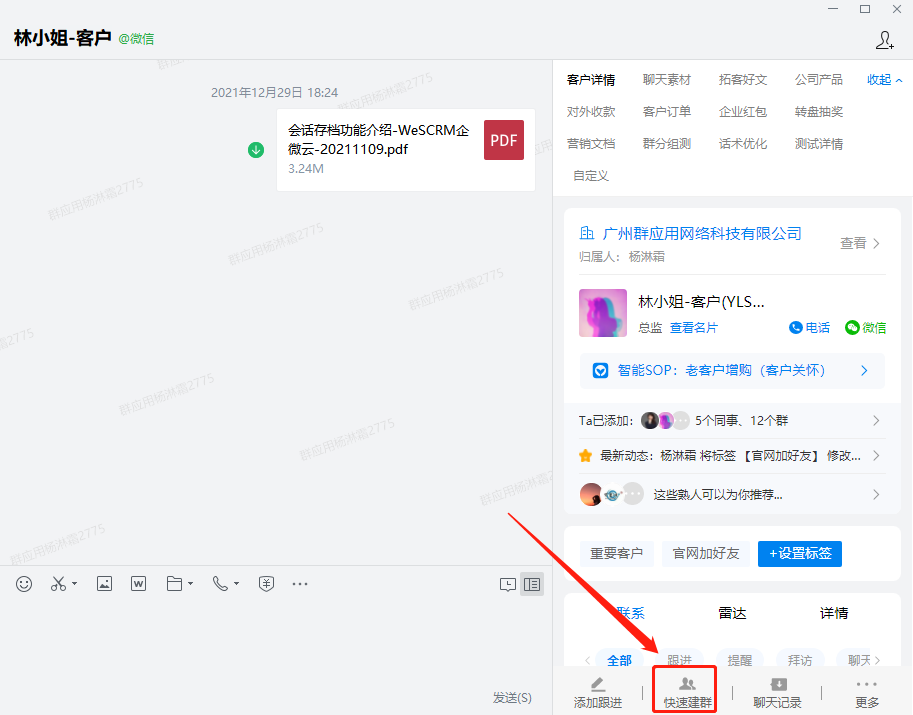The width and height of the screenshot is (913, 715).
Task: Click the +设置标签 button
Action: (x=799, y=553)
